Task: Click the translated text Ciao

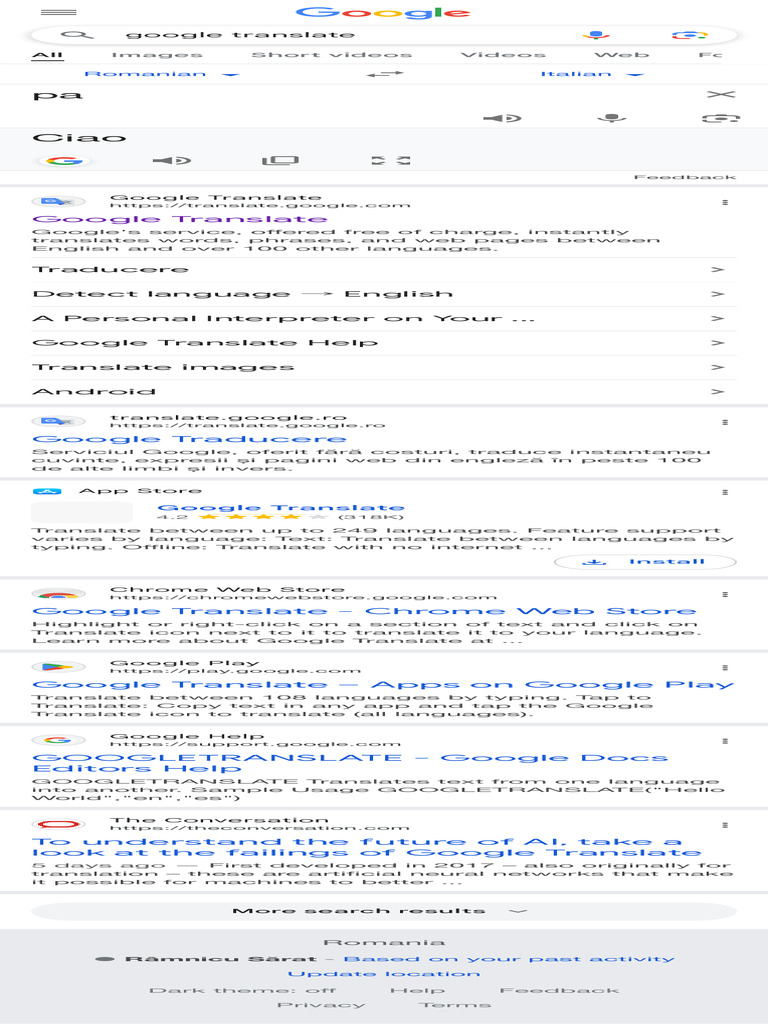Action: click(x=79, y=138)
